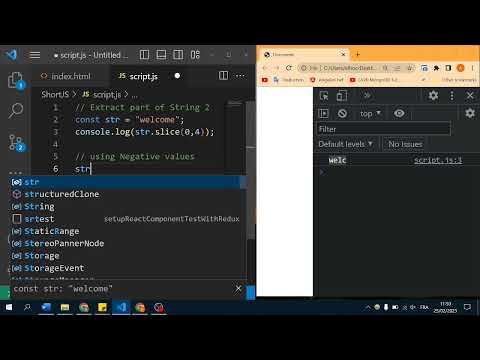Open Windows taskbar search
The image size is (480, 360).
pyautogui.click(x=27, y=307)
